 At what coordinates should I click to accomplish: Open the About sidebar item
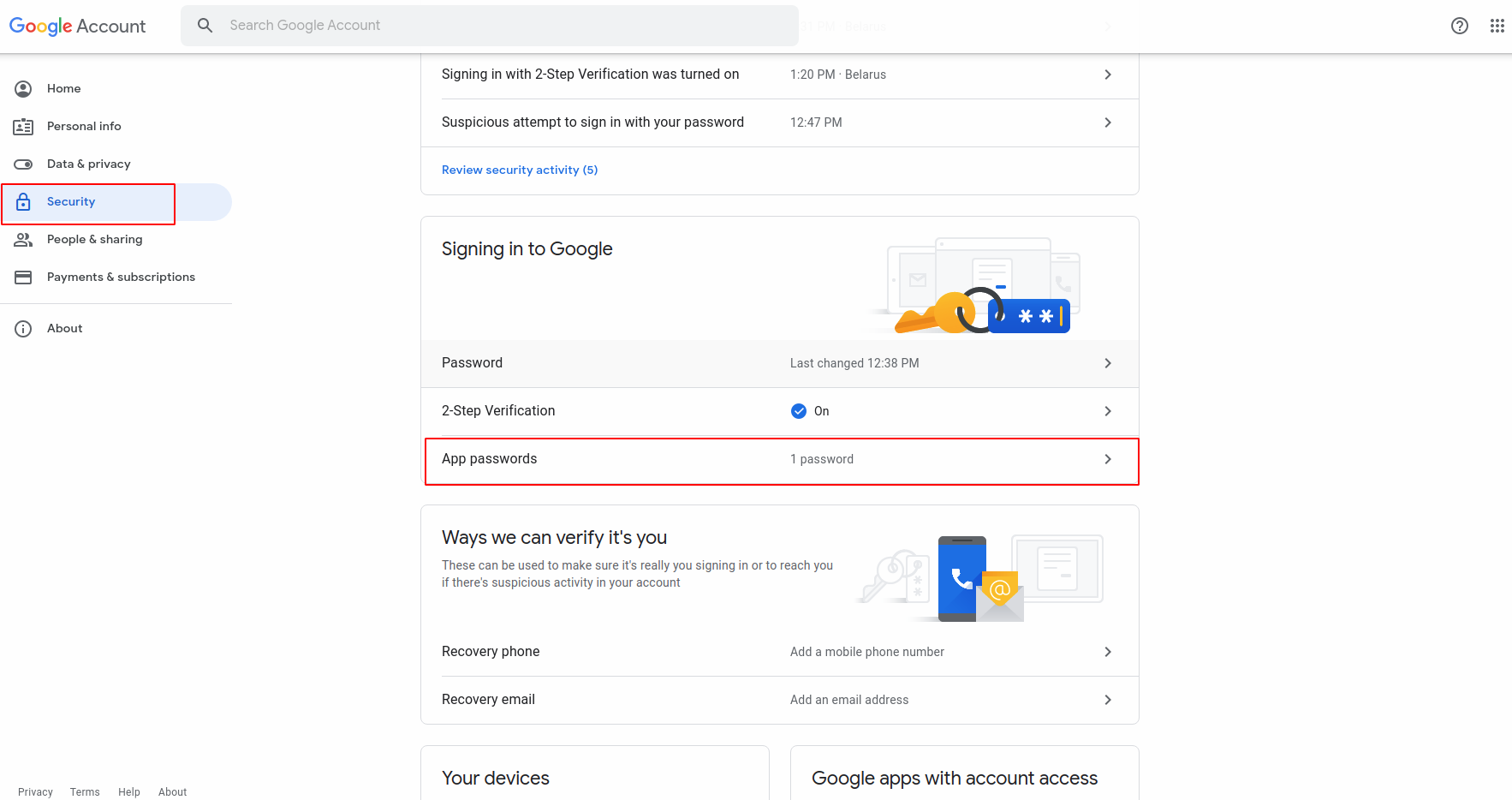[116, 329]
